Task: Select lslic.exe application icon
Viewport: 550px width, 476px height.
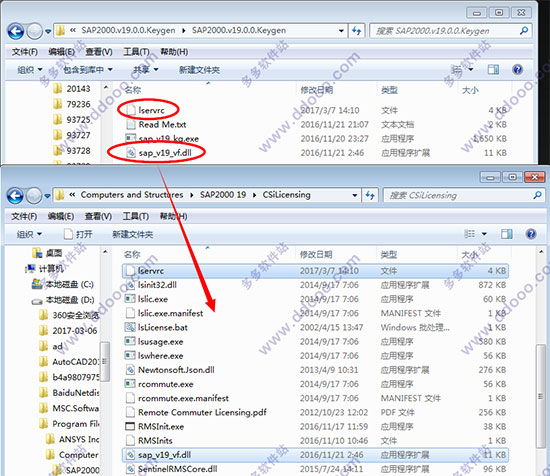Action: click(130, 299)
